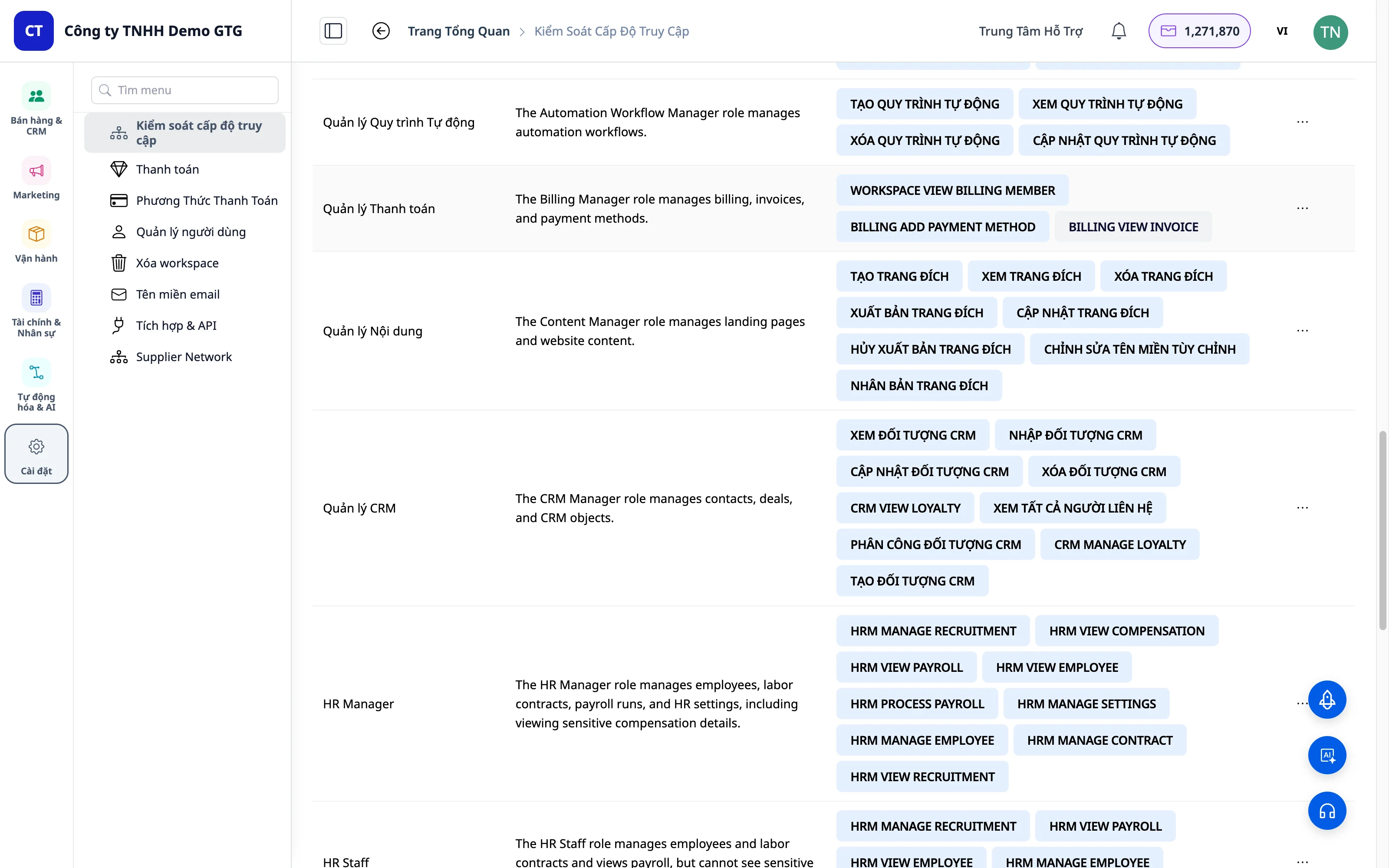The height and width of the screenshot is (868, 1389).
Task: Click XEM TẤT CẢ NGƯỜI LIÊN HỆ tag
Action: [1072, 508]
